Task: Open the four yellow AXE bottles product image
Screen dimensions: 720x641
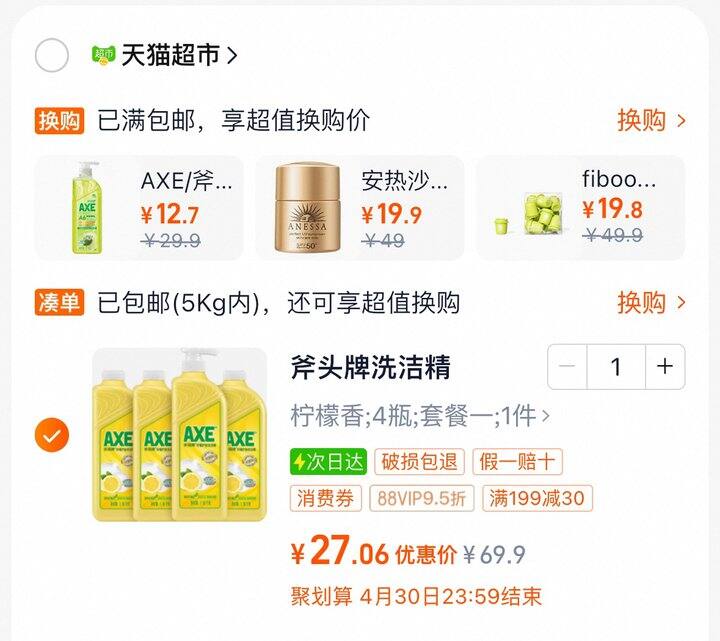Action: [x=180, y=434]
